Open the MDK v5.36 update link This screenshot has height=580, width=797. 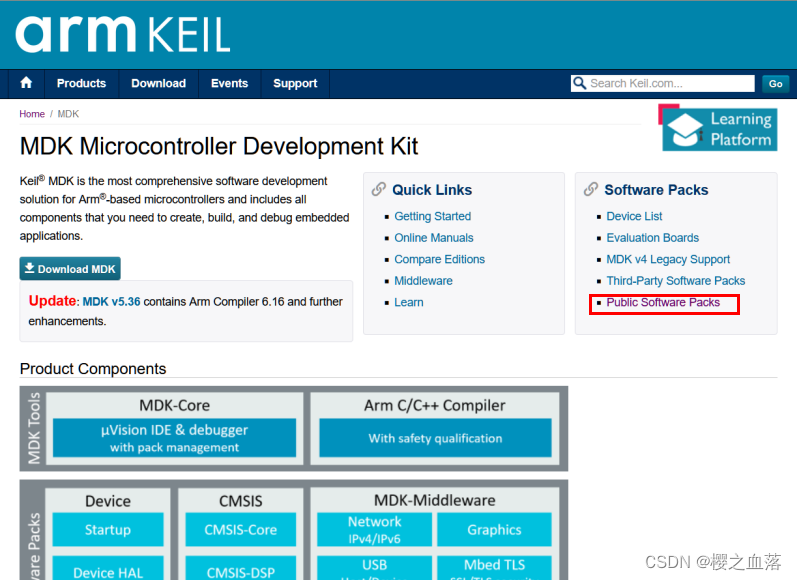point(111,301)
